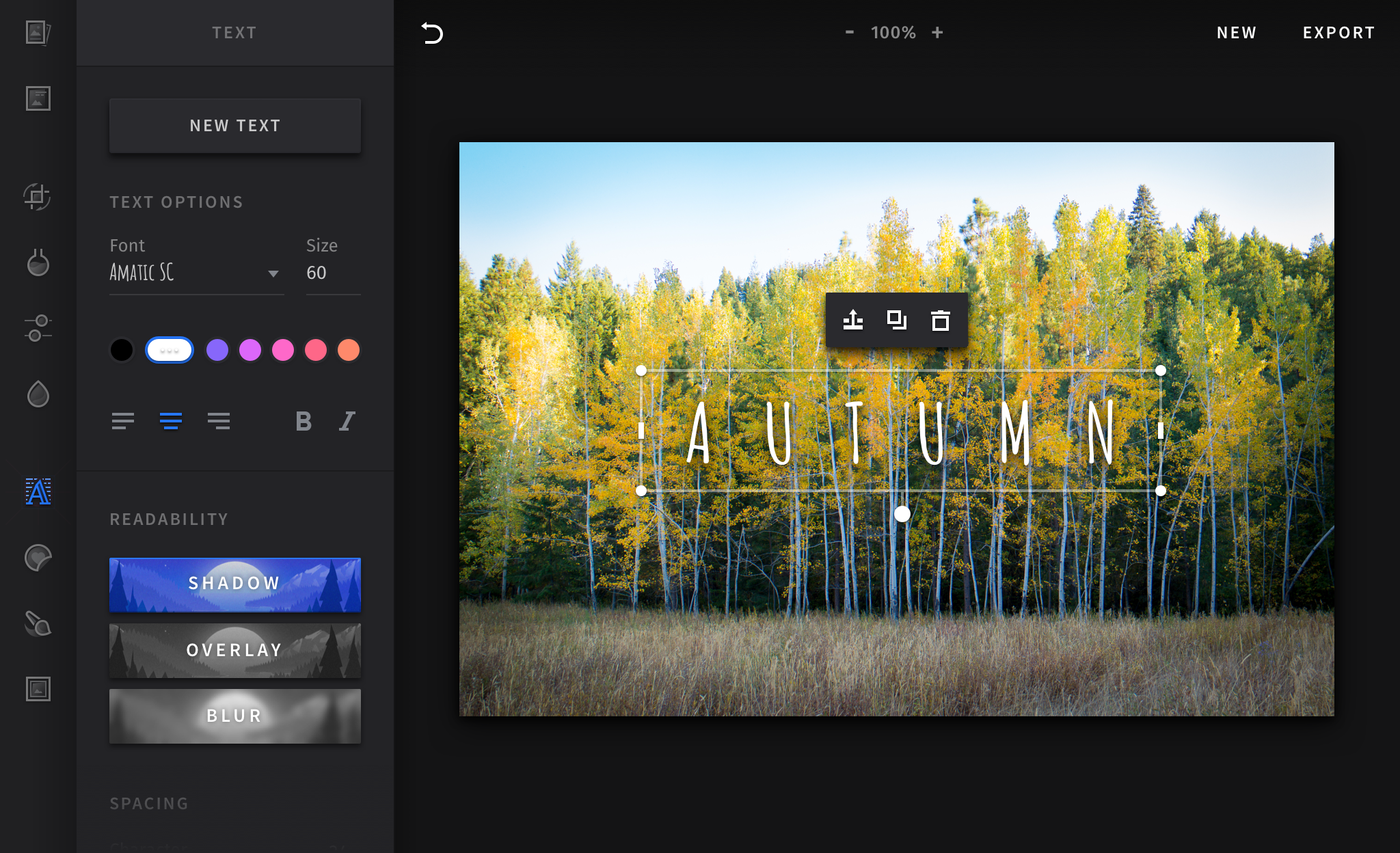This screenshot has height=853, width=1400.
Task: Toggle bold text formatting
Action: click(x=304, y=421)
